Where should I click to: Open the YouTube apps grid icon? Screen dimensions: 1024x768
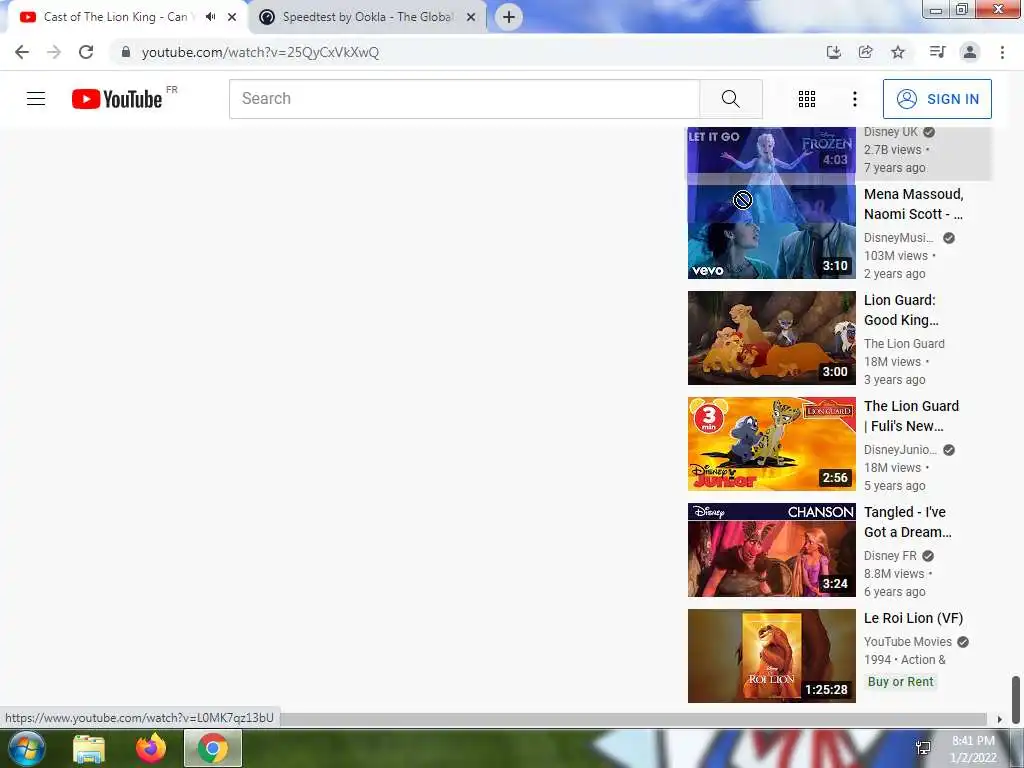(x=807, y=99)
